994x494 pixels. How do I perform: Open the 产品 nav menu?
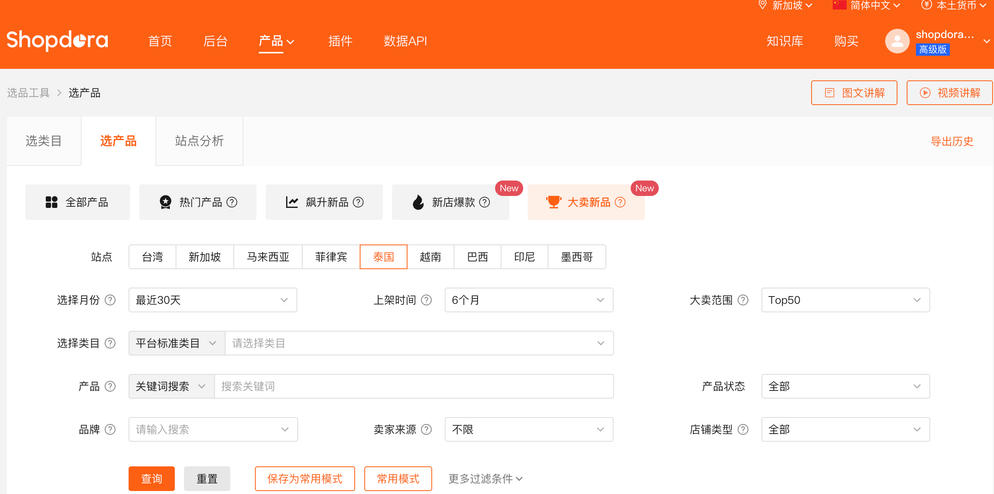pos(276,41)
